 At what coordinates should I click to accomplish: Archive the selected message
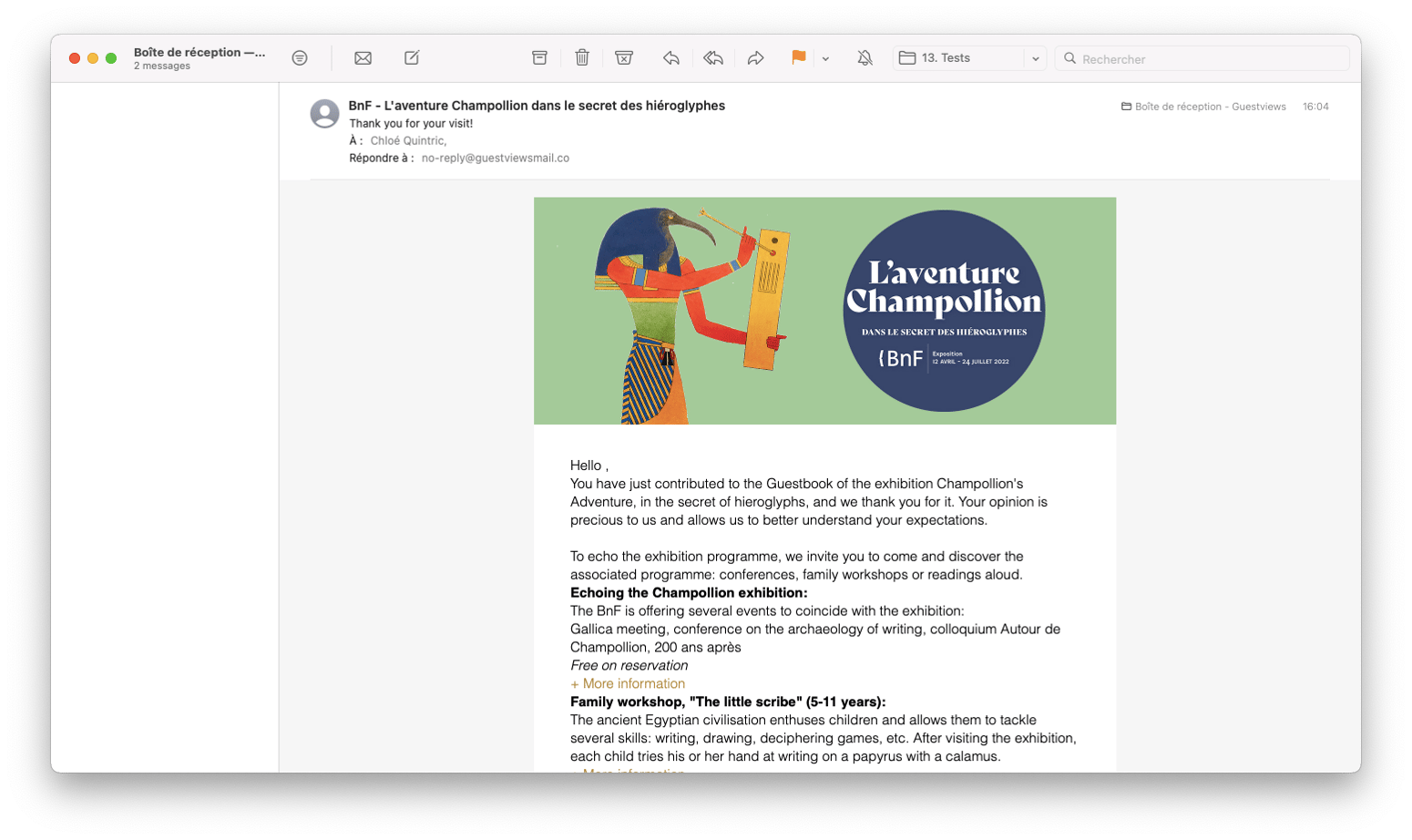pyautogui.click(x=539, y=57)
